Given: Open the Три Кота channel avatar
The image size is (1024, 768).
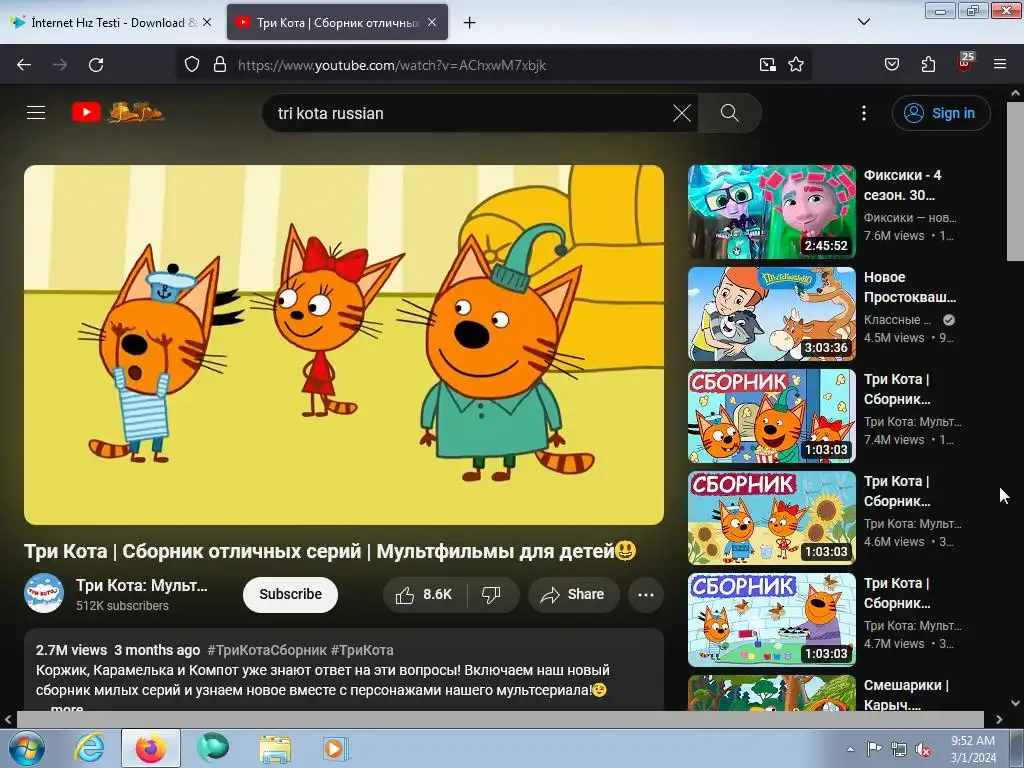Looking at the screenshot, I should [x=44, y=593].
